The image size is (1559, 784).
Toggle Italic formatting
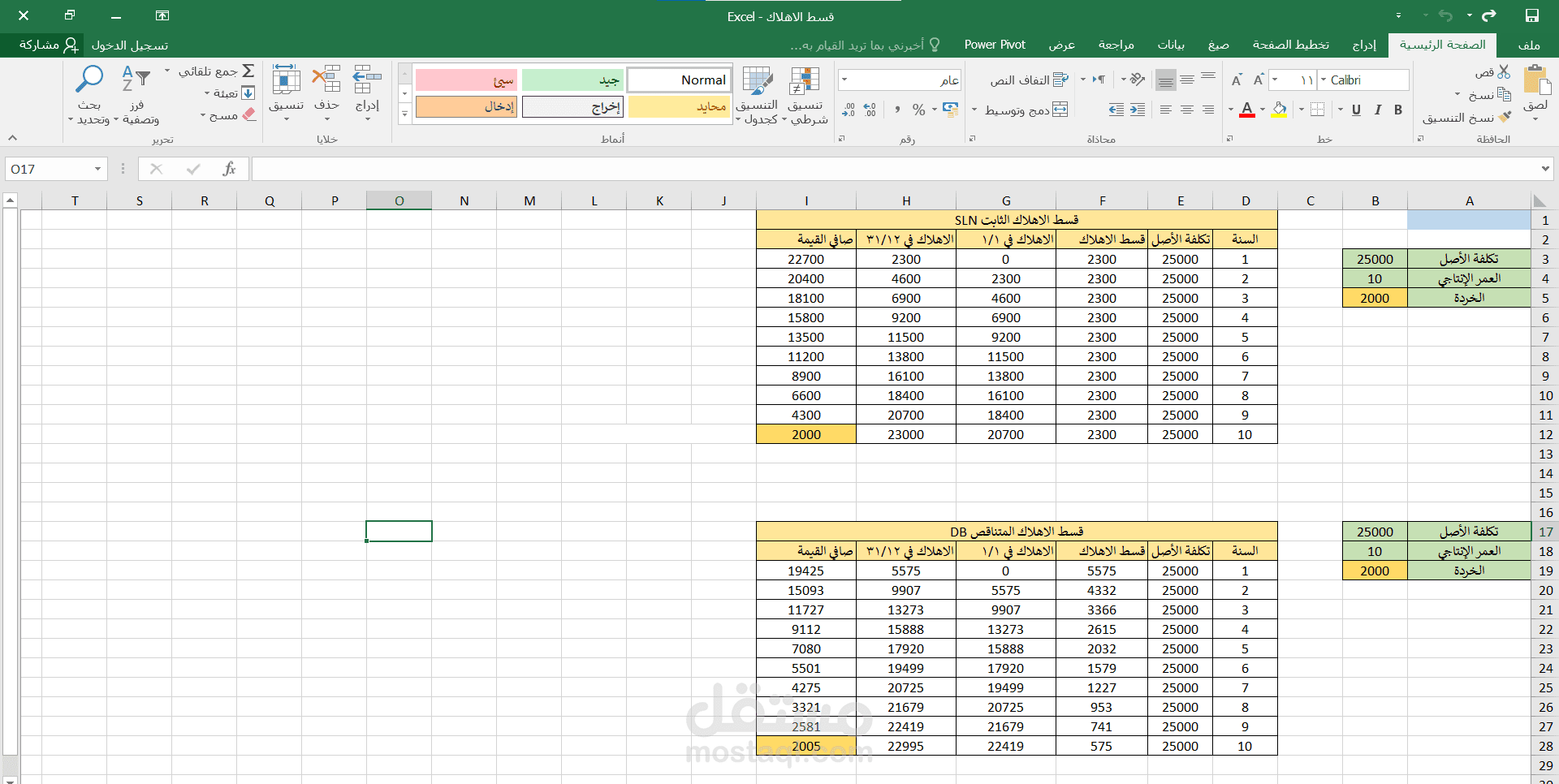pos(1377,110)
